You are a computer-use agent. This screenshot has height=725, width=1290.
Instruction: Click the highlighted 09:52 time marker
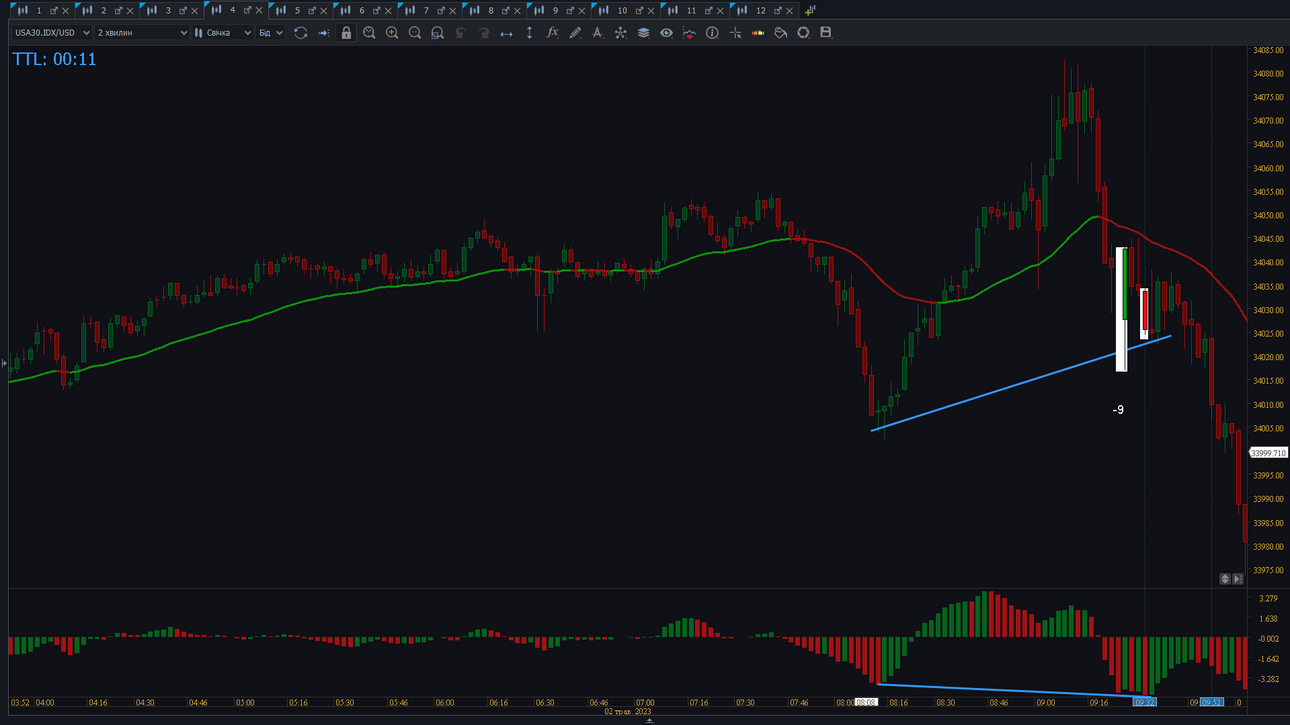pos(1211,703)
